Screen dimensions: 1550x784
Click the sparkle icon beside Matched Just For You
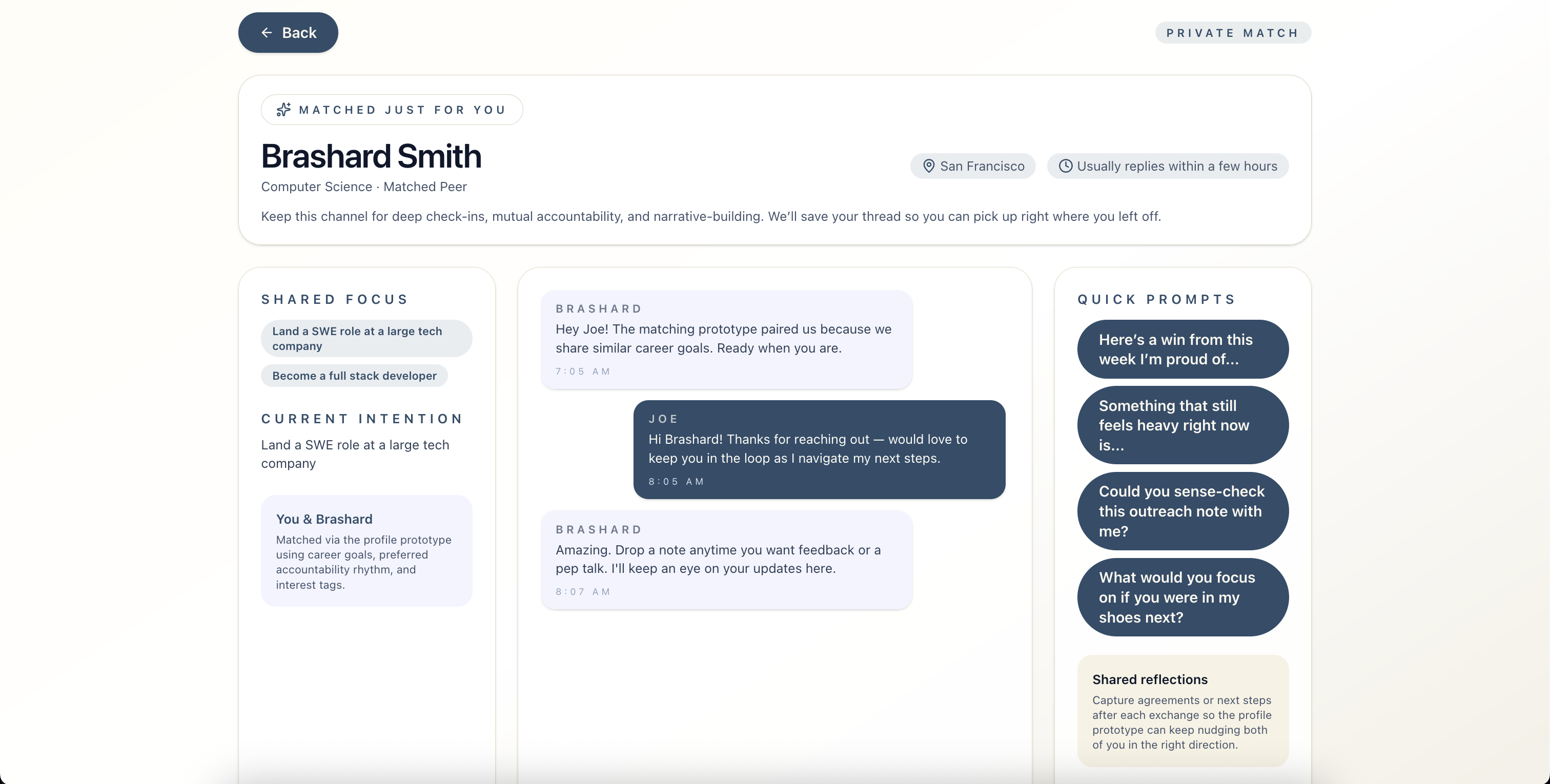click(x=283, y=110)
